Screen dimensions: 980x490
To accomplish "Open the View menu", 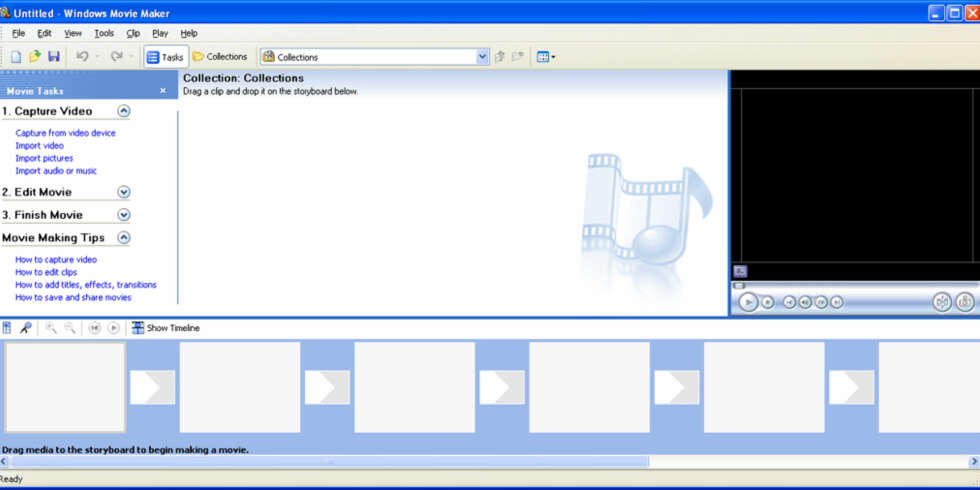I will [73, 33].
